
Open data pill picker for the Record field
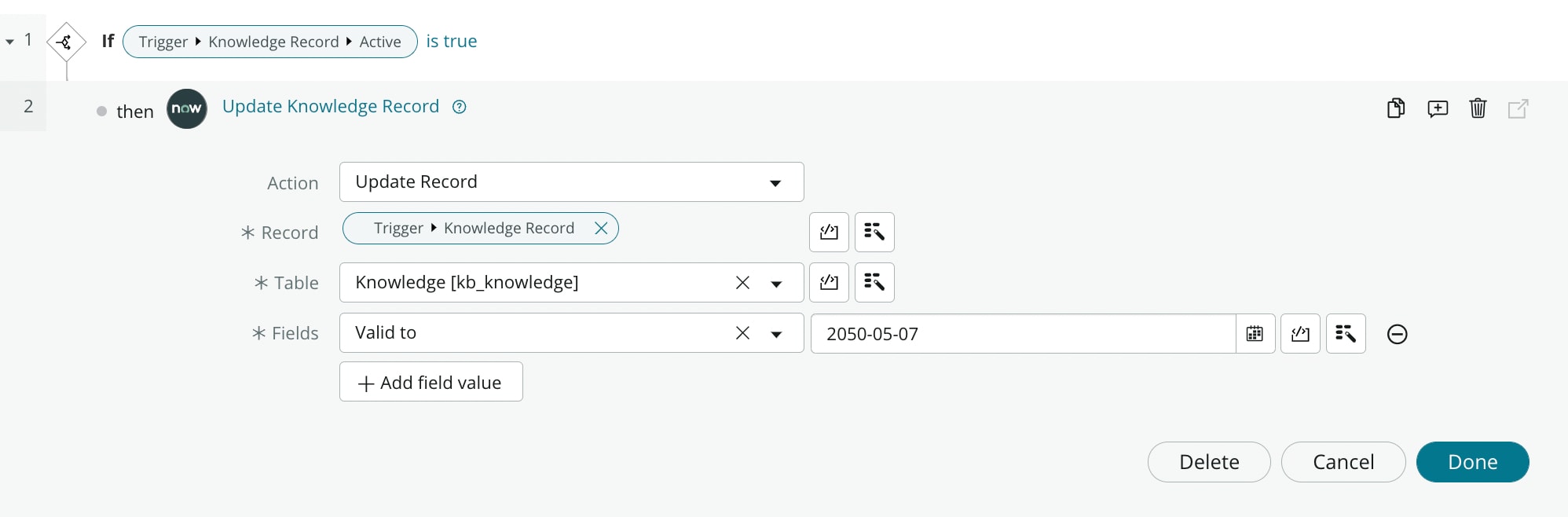tap(874, 232)
